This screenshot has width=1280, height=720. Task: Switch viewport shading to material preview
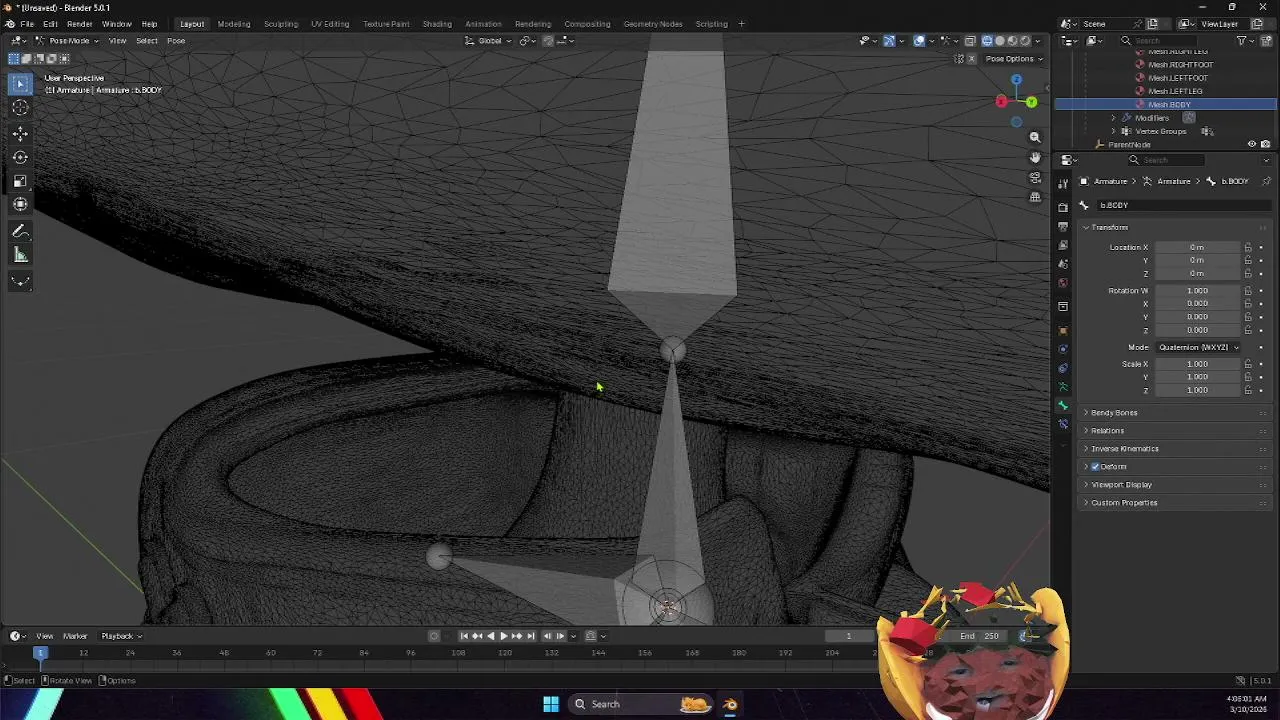[x=1012, y=41]
